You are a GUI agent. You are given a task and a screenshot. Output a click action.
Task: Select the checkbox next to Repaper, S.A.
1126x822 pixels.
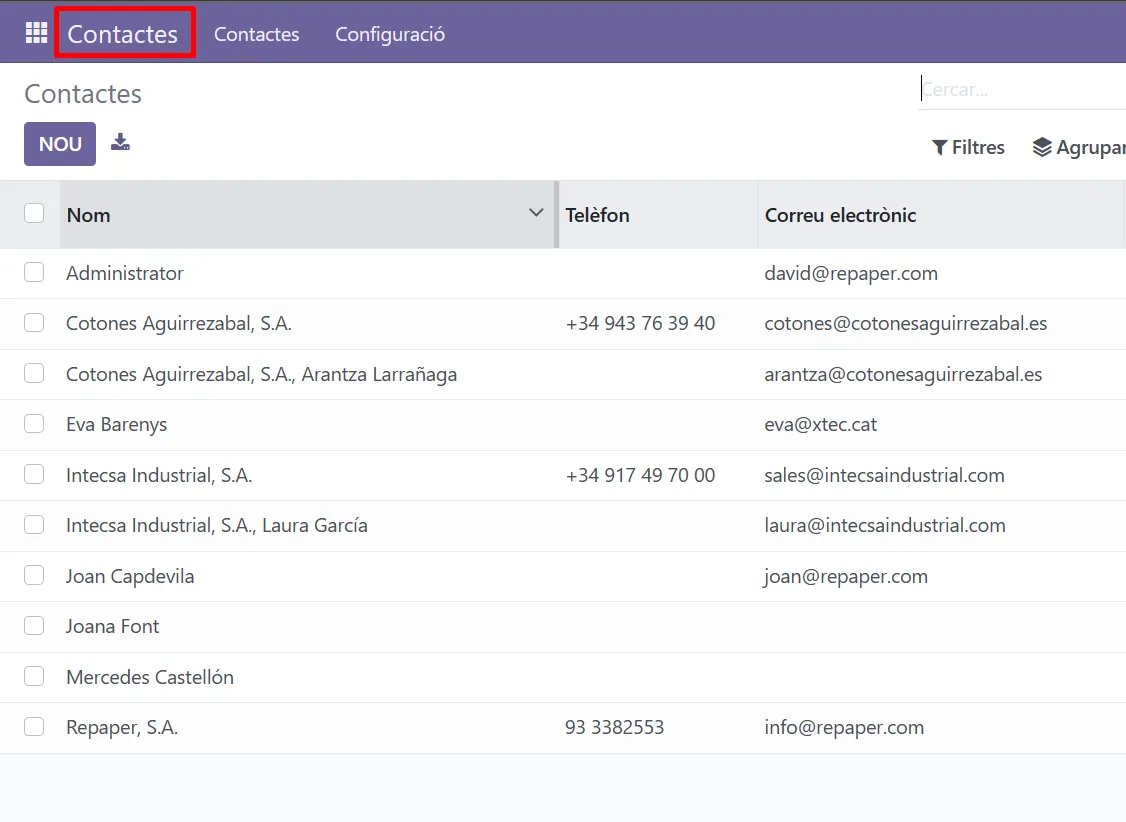pyautogui.click(x=34, y=727)
